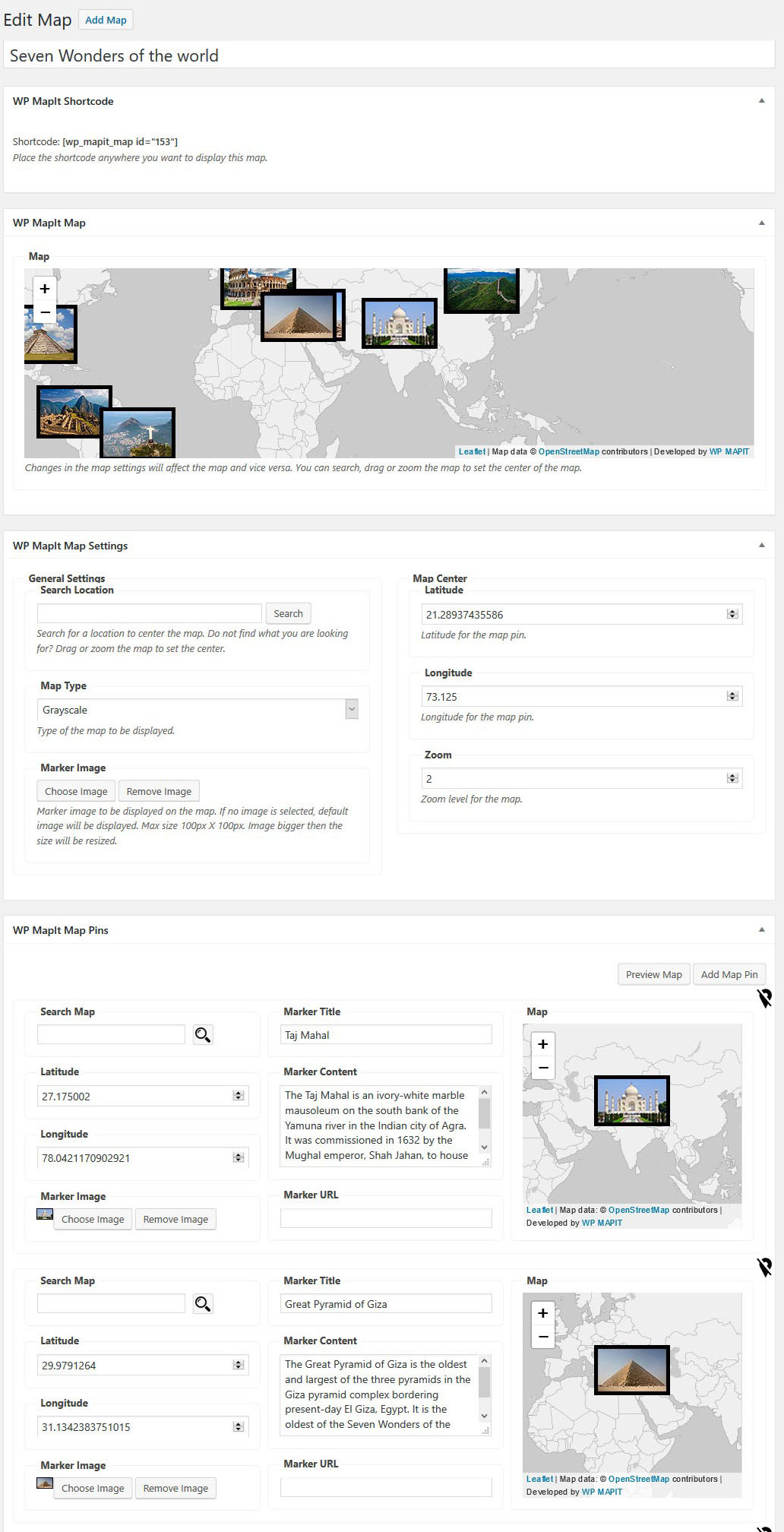Zoom in on the main map
Image resolution: width=784 pixels, height=1532 pixels.
point(45,289)
